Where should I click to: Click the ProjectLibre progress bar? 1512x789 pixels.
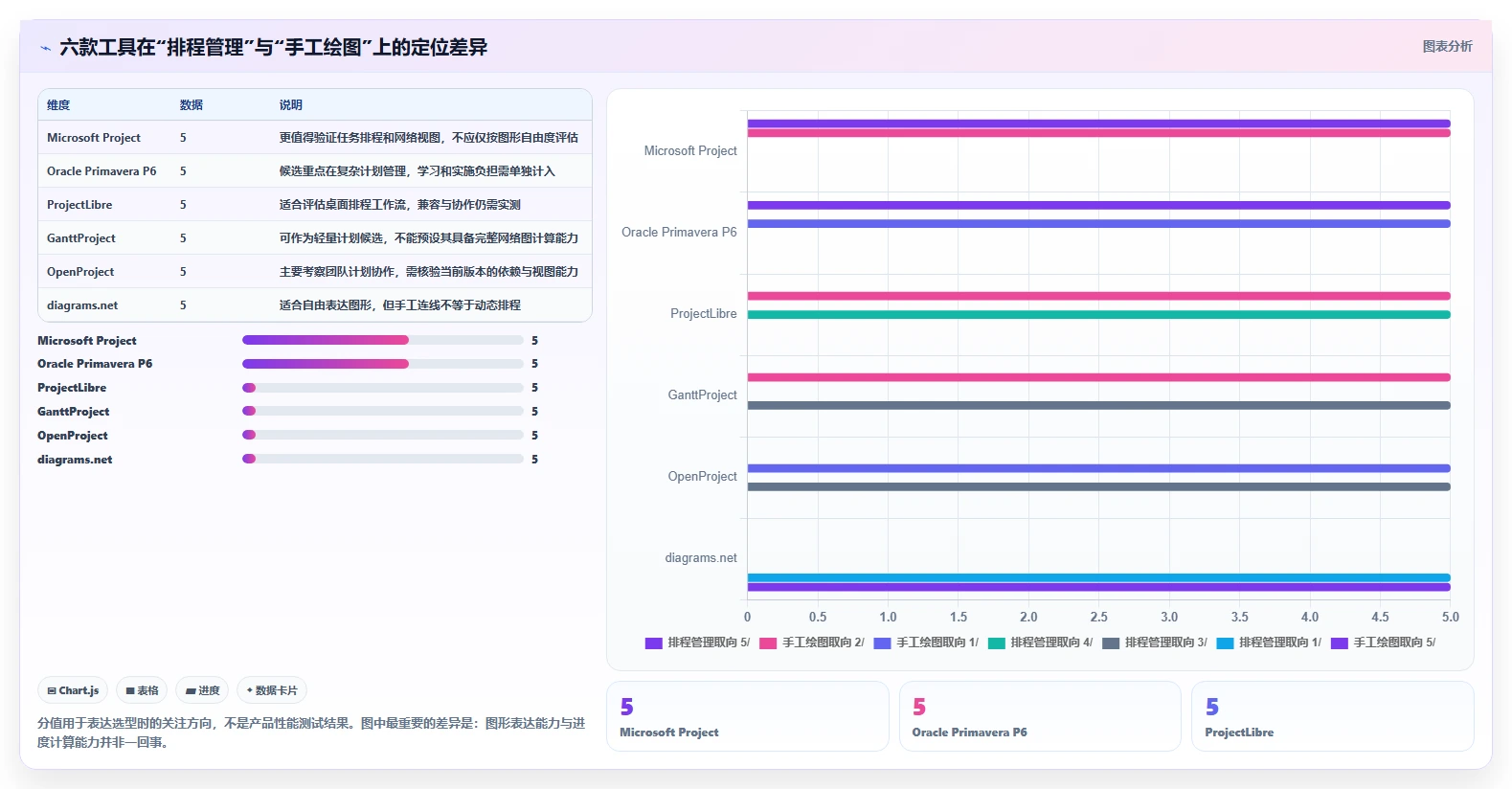(x=383, y=388)
